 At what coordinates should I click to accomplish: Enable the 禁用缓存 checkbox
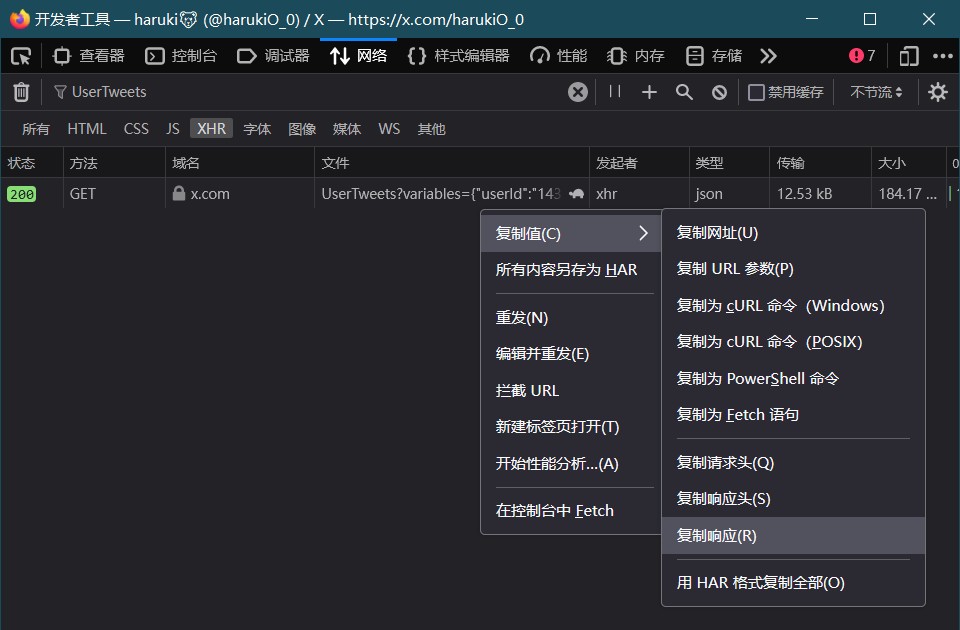pyautogui.click(x=757, y=92)
